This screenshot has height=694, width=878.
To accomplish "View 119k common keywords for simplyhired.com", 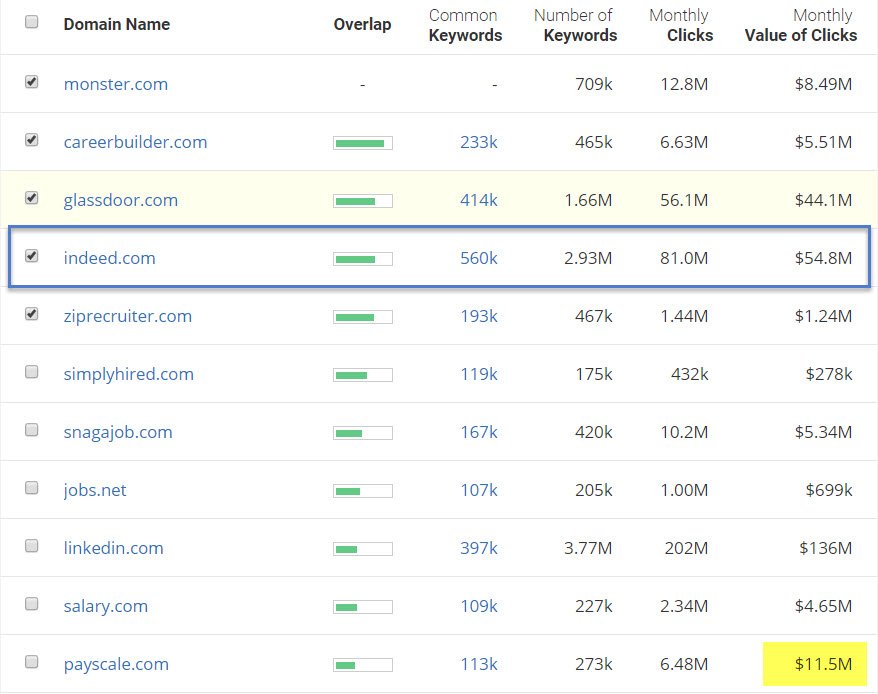I will (479, 374).
